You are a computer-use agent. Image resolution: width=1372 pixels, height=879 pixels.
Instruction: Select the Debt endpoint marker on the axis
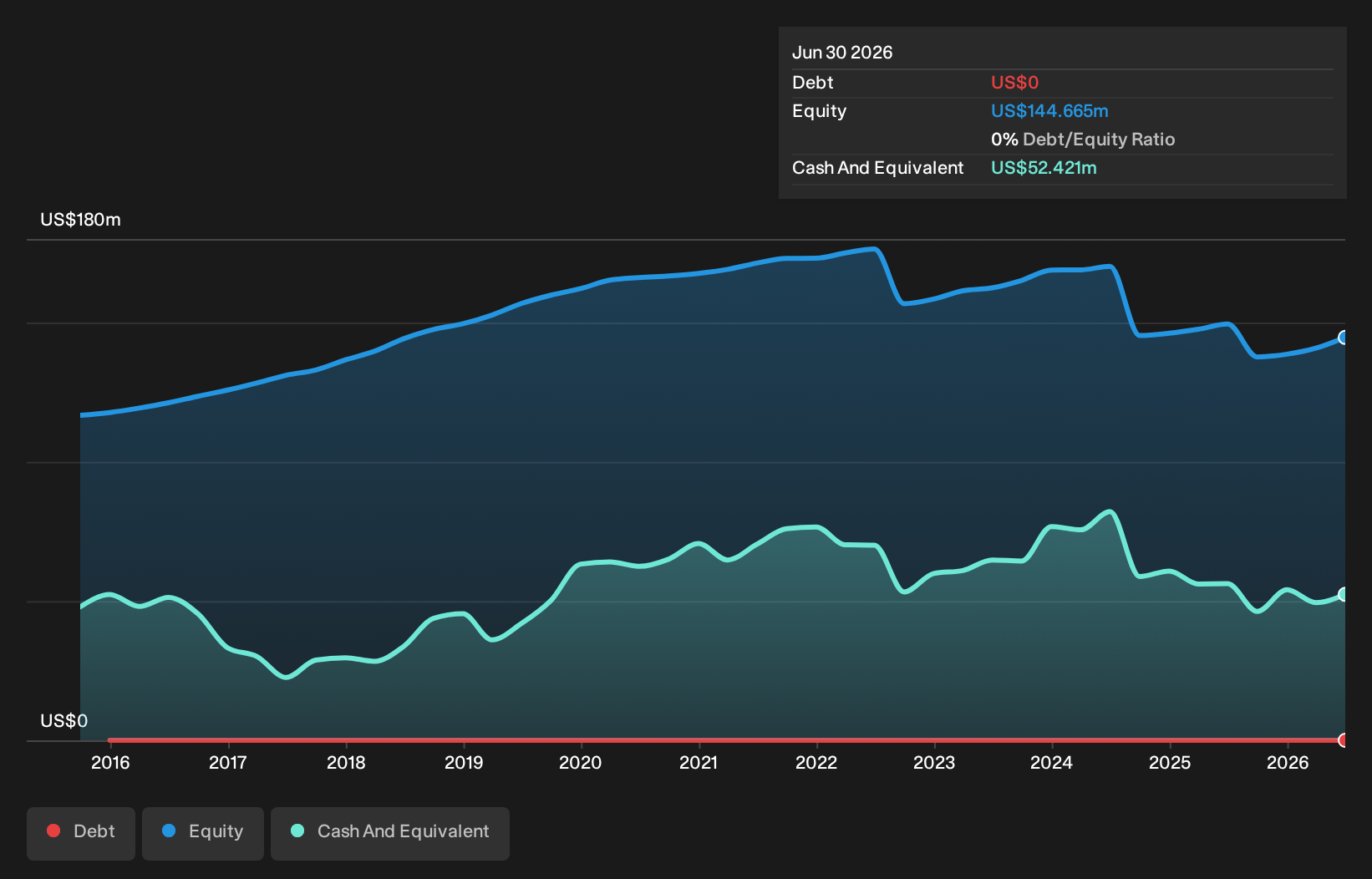click(1344, 740)
